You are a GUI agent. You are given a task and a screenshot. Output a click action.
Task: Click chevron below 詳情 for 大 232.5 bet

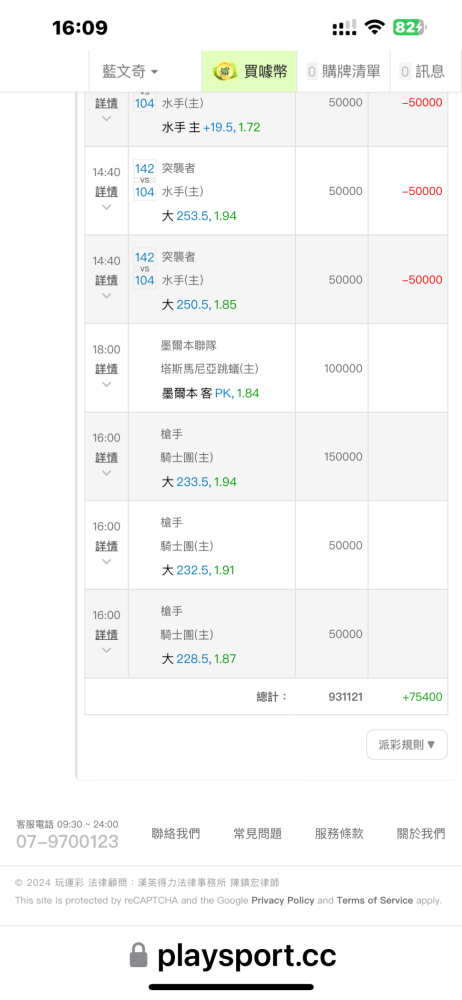107,561
